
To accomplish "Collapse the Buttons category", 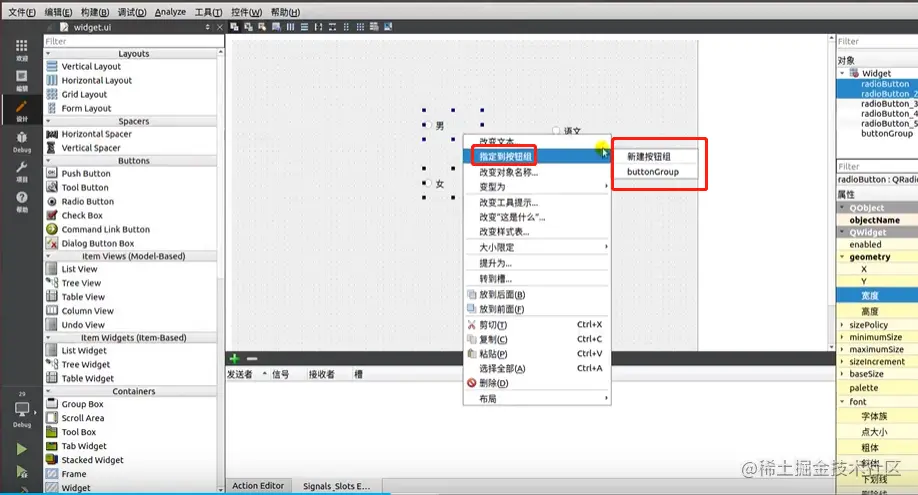I will 48,161.
